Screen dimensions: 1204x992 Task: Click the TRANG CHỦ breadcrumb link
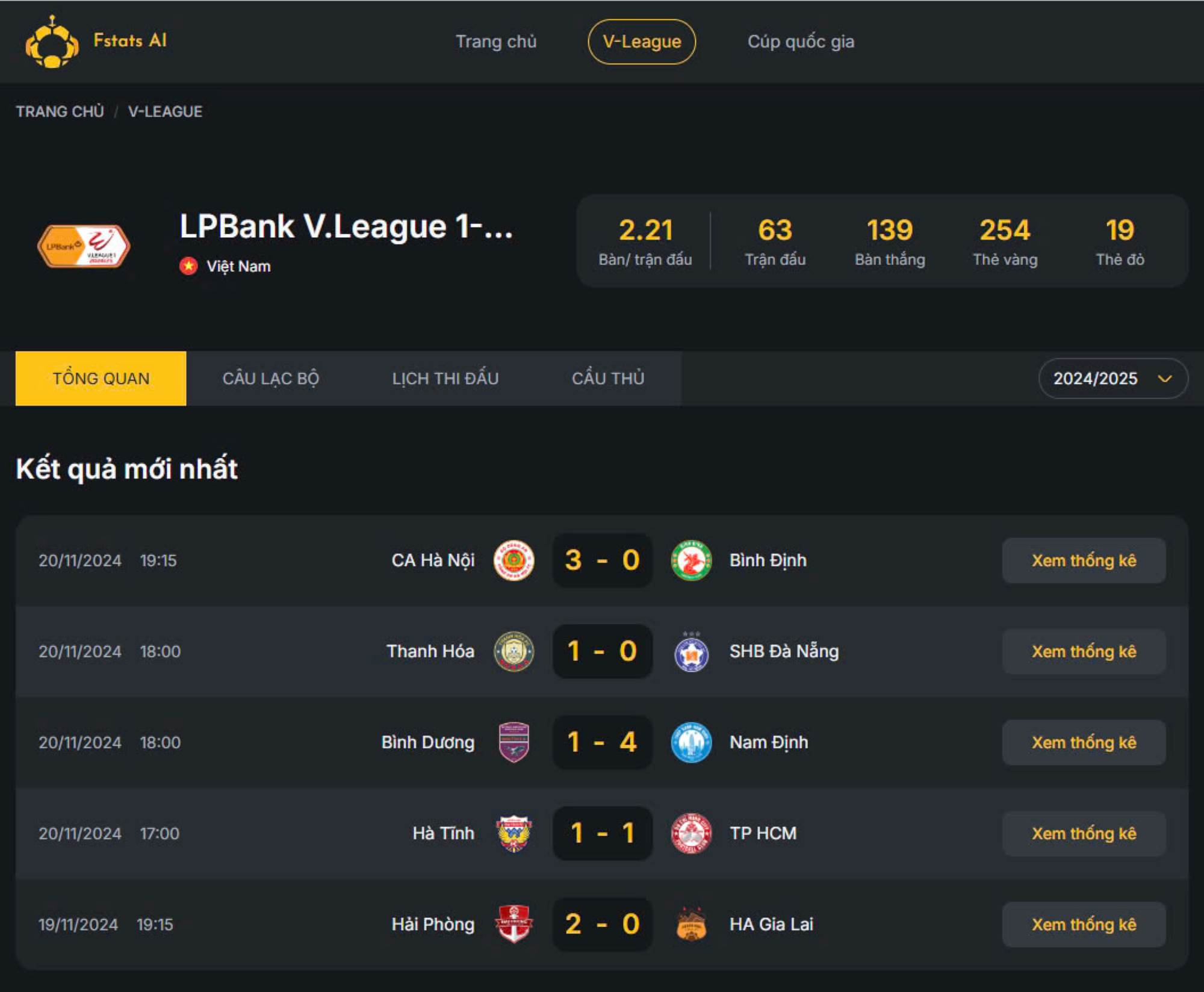click(x=60, y=111)
